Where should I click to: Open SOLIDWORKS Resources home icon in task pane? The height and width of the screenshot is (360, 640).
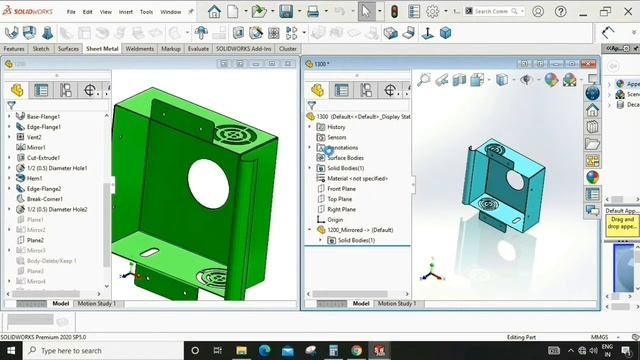[592, 110]
